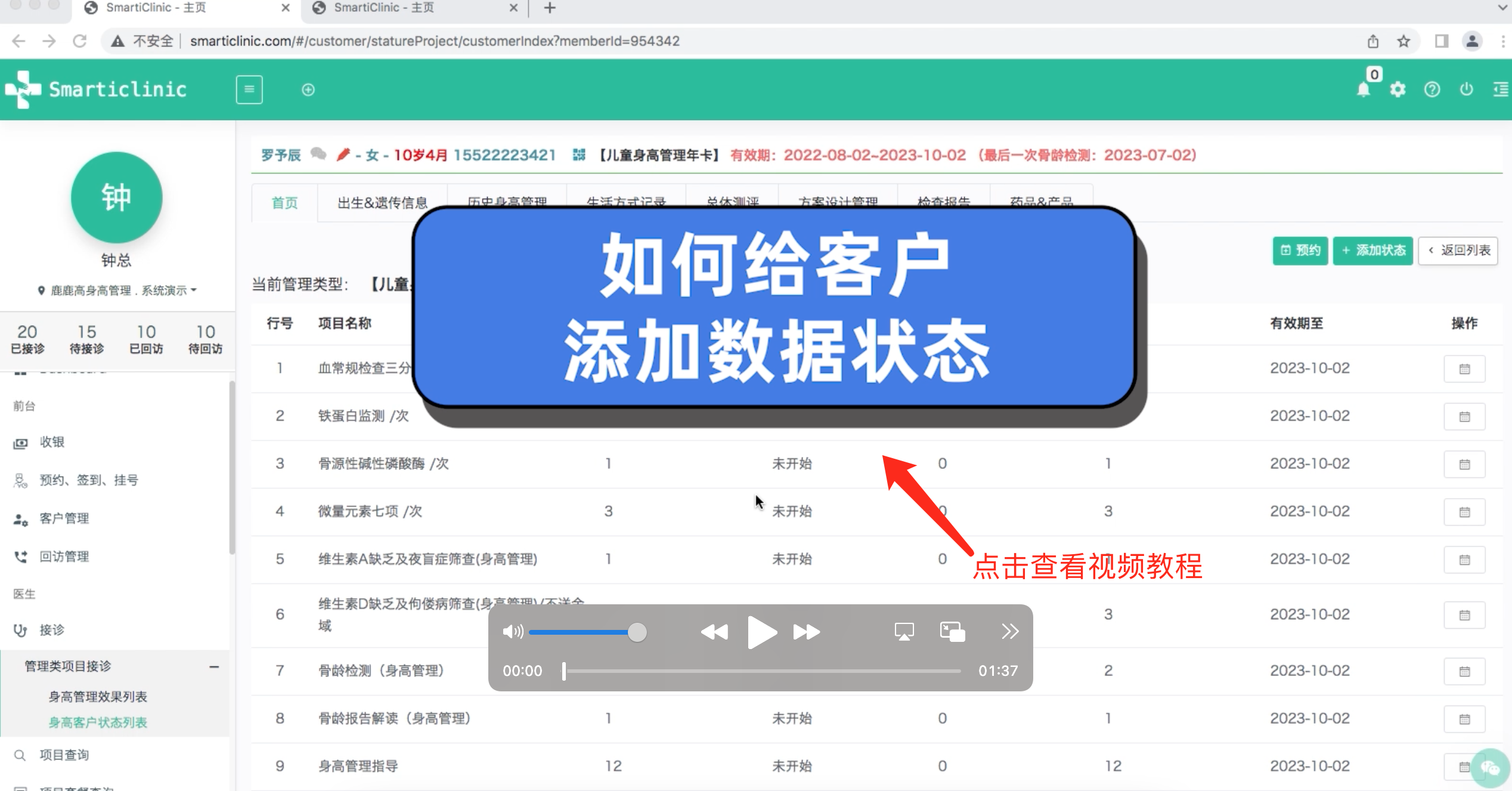1512x791 pixels.
Task: Open the notifications bell
Action: [1363, 90]
